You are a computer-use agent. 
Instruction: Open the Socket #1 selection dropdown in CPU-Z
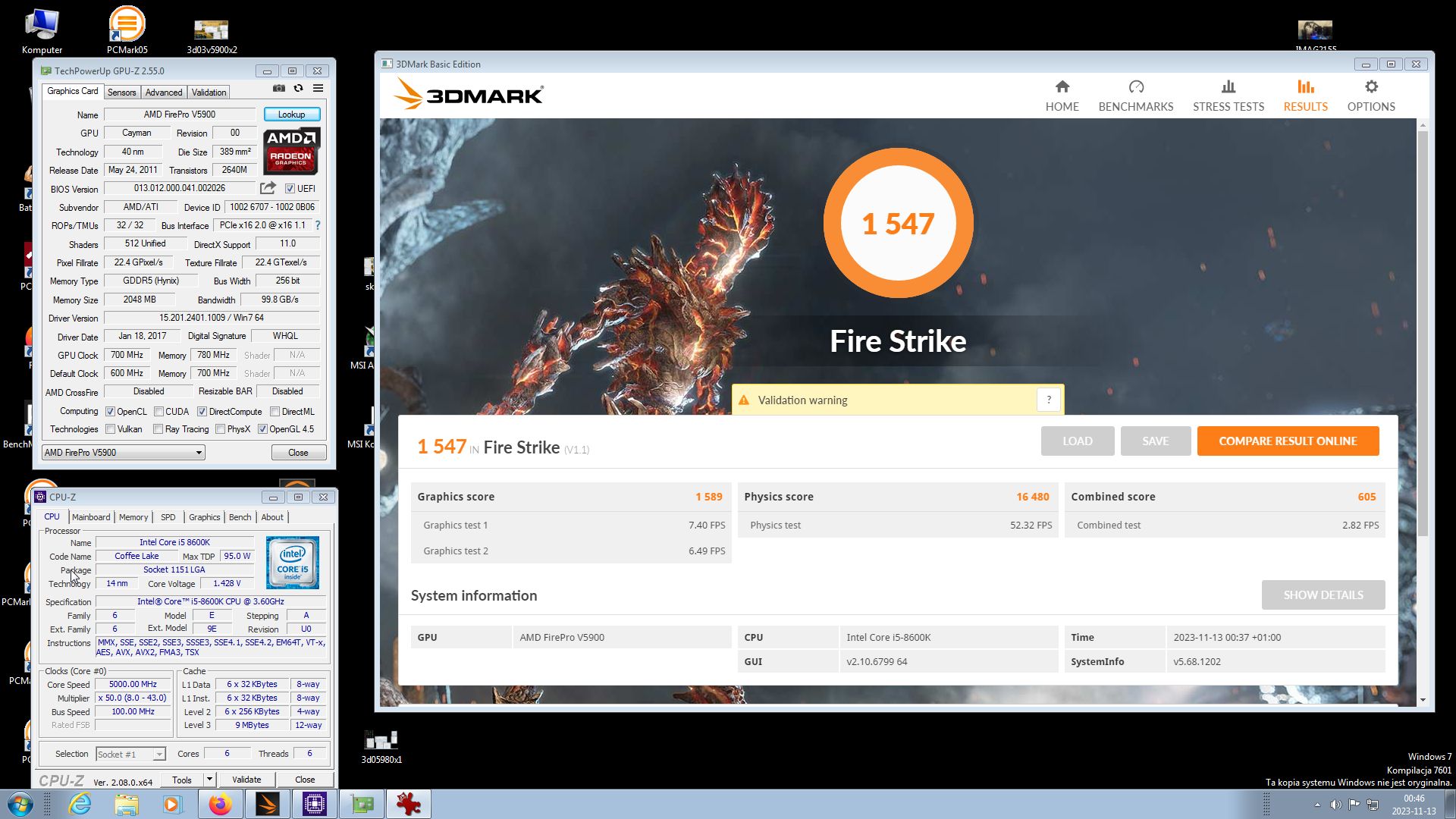pos(131,755)
